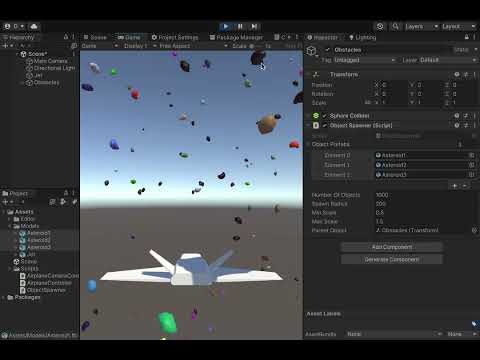The image size is (480, 360).
Task: Click the Number Of Objects field
Action: pos(425,195)
